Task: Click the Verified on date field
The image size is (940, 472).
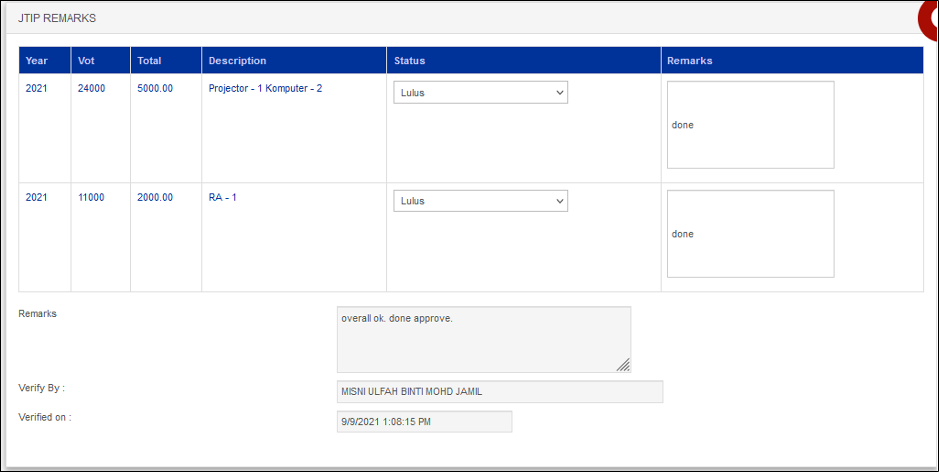Action: tap(424, 422)
